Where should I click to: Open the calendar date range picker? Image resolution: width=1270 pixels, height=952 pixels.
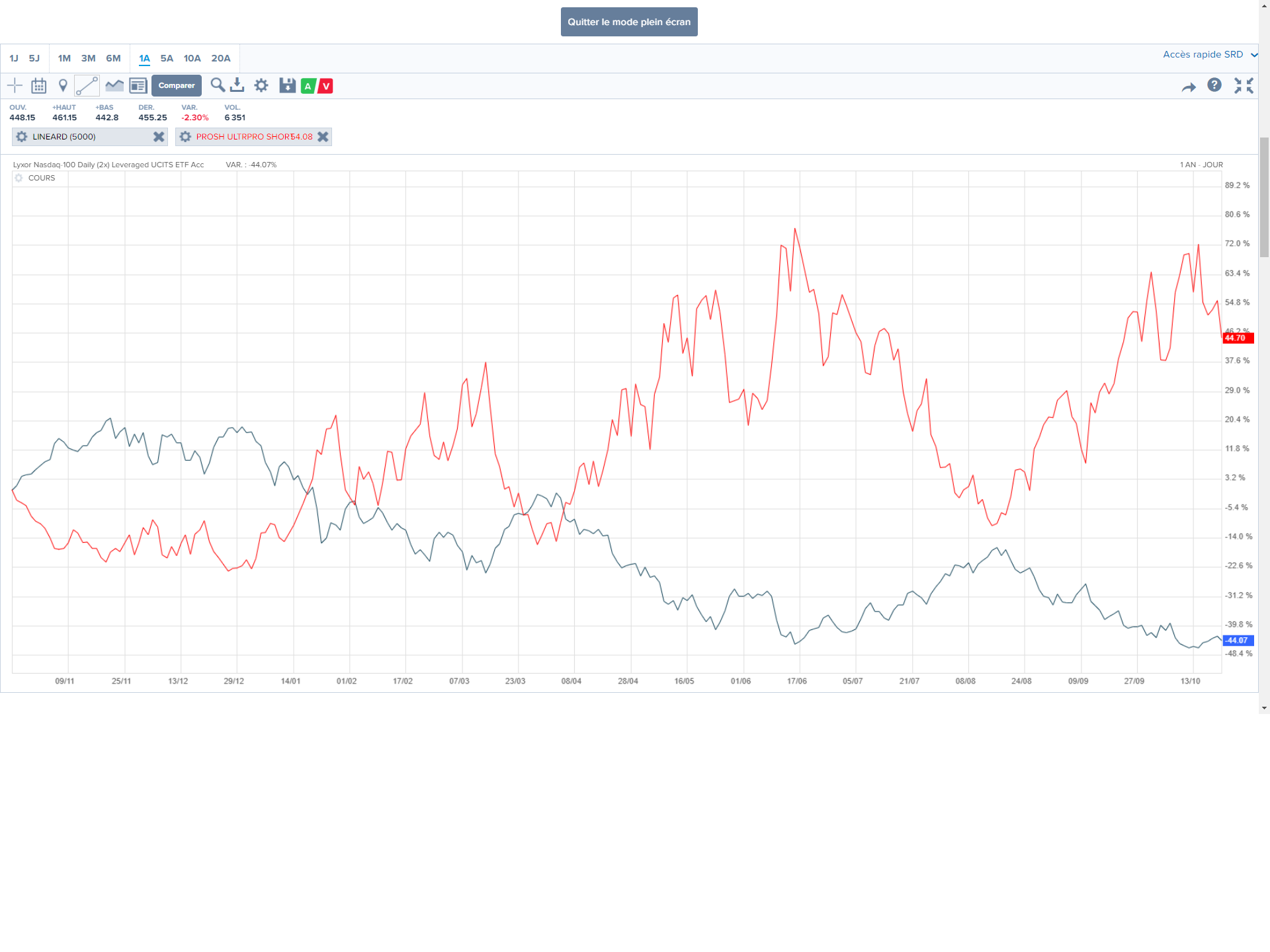(39, 85)
